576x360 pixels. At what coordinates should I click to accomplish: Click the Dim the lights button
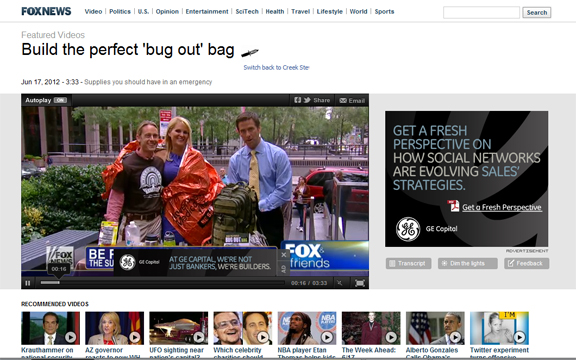click(x=467, y=263)
